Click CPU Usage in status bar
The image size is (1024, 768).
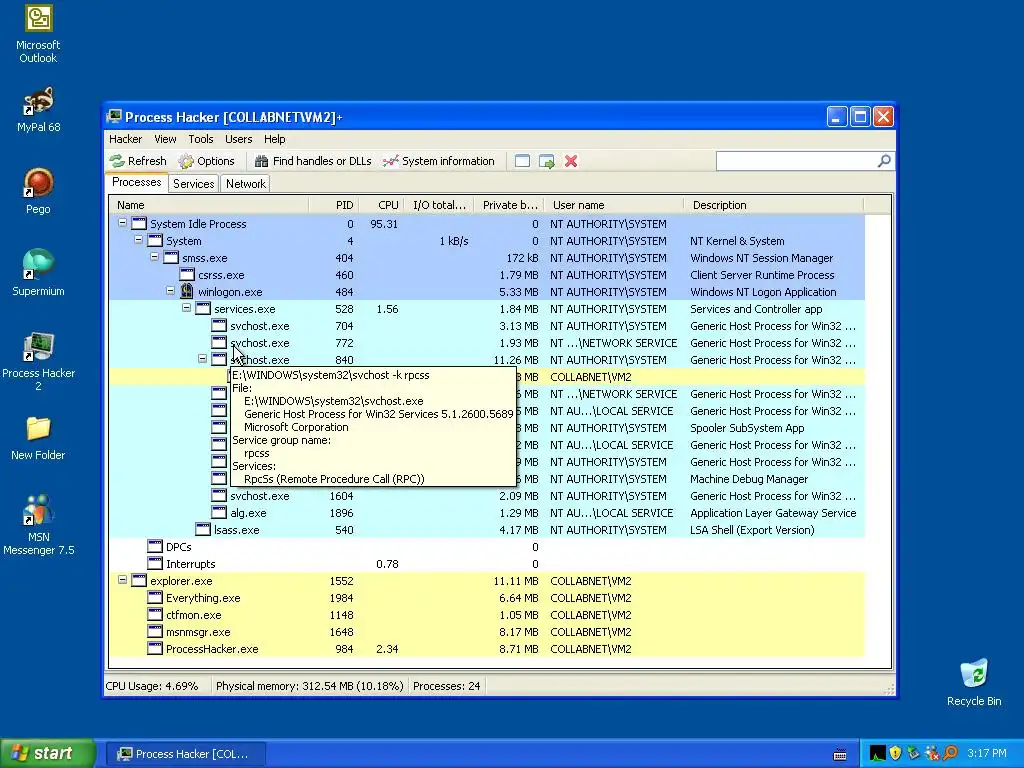point(152,686)
